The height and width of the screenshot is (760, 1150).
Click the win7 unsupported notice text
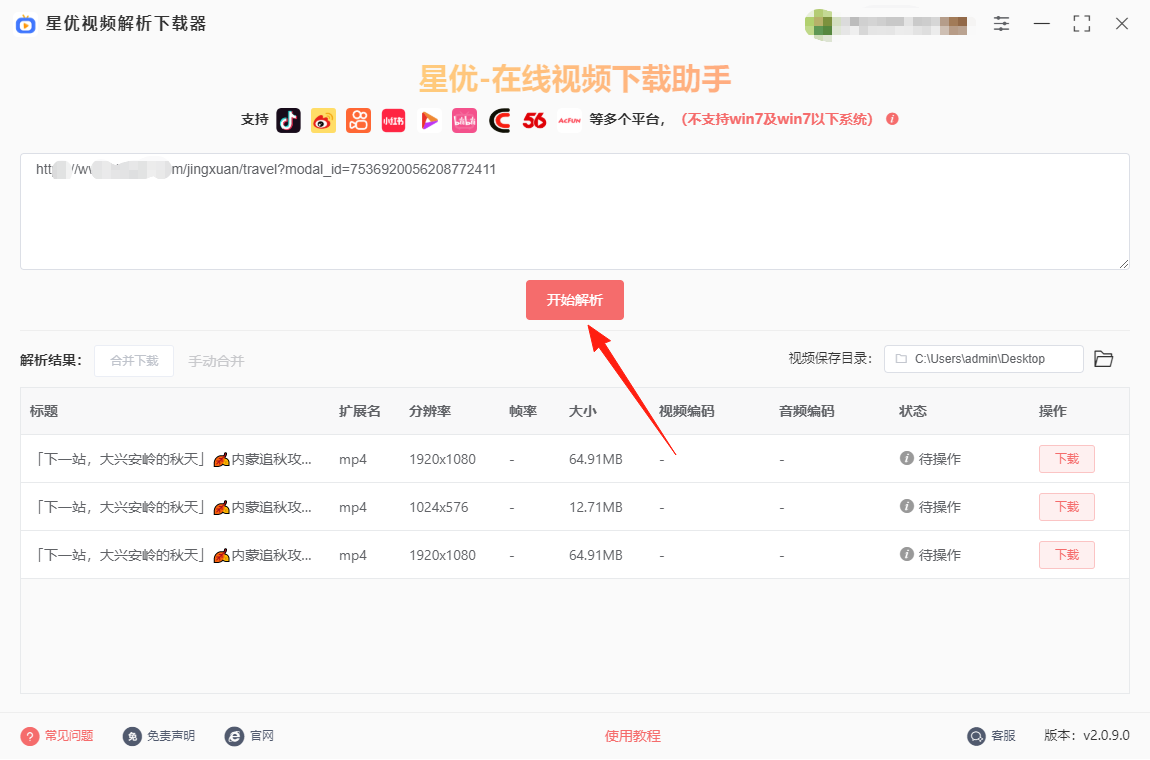coord(777,119)
